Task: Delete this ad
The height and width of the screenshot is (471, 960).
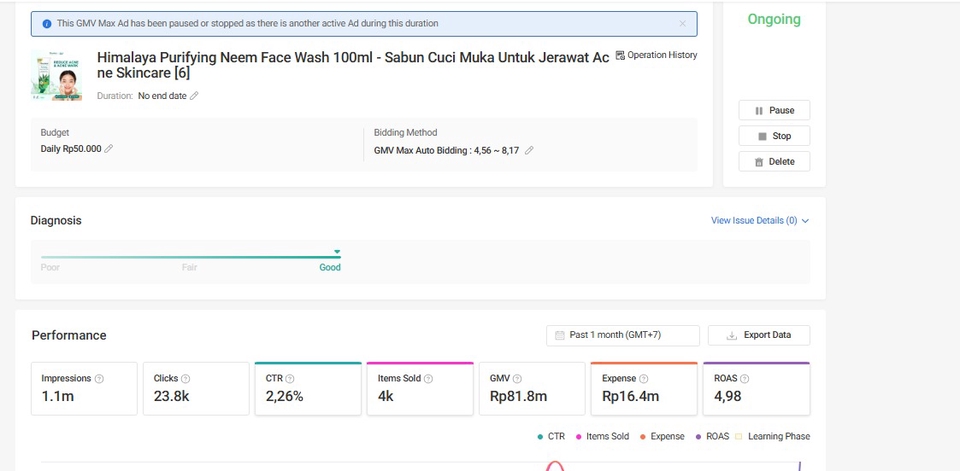Action: tap(774, 162)
